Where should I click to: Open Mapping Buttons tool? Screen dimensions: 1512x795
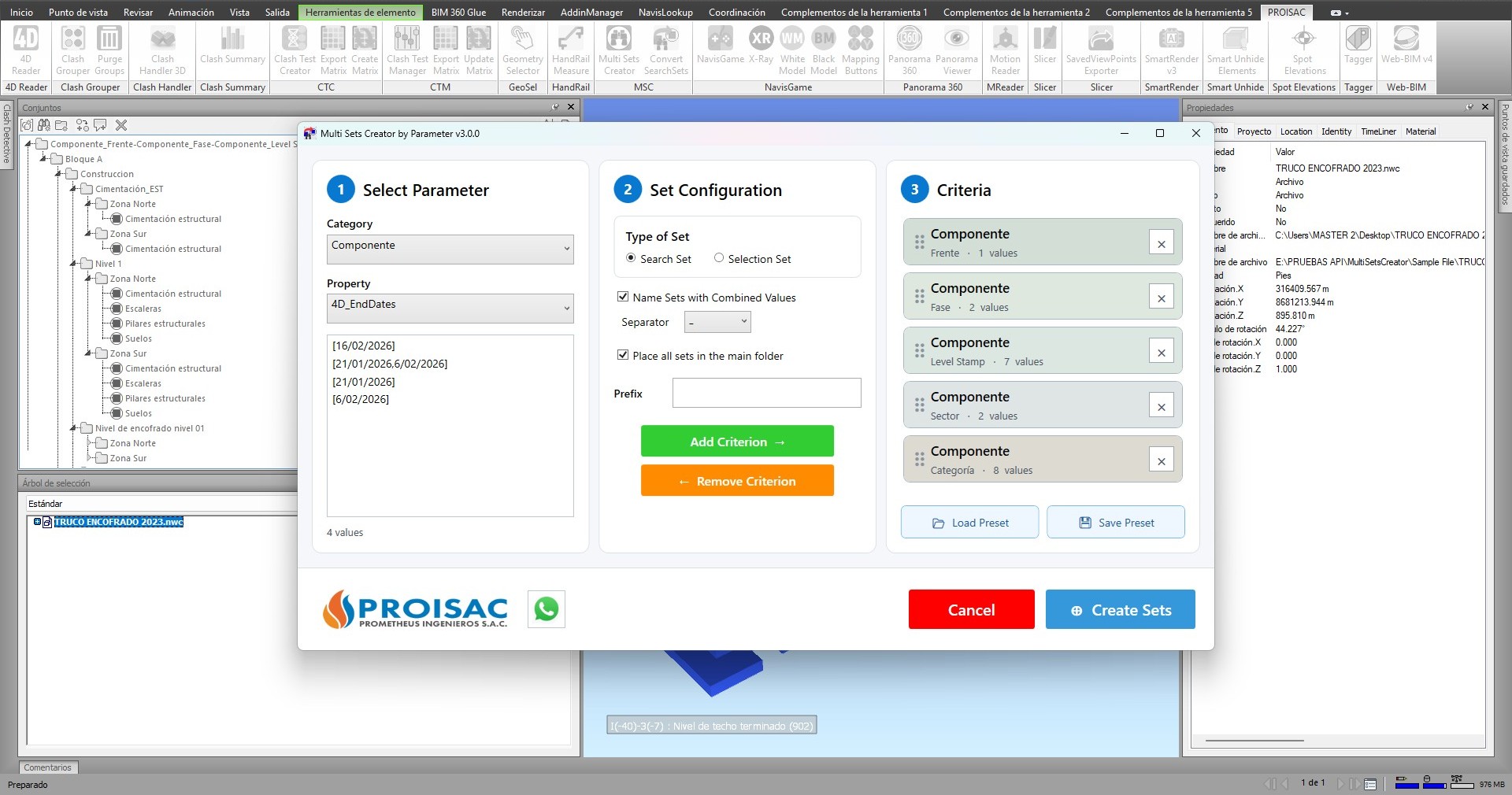coord(861,50)
